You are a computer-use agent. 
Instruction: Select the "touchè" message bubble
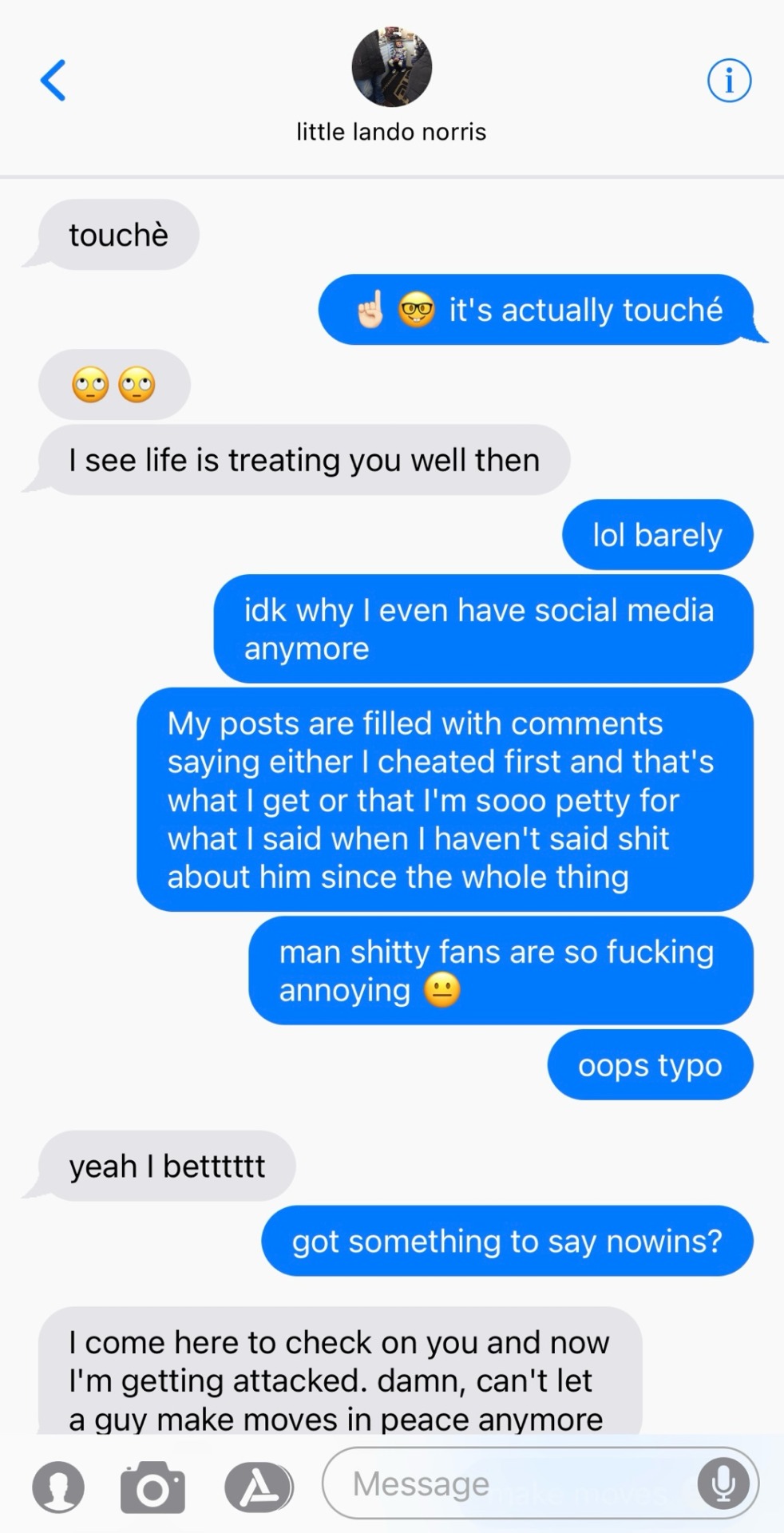pos(118,235)
